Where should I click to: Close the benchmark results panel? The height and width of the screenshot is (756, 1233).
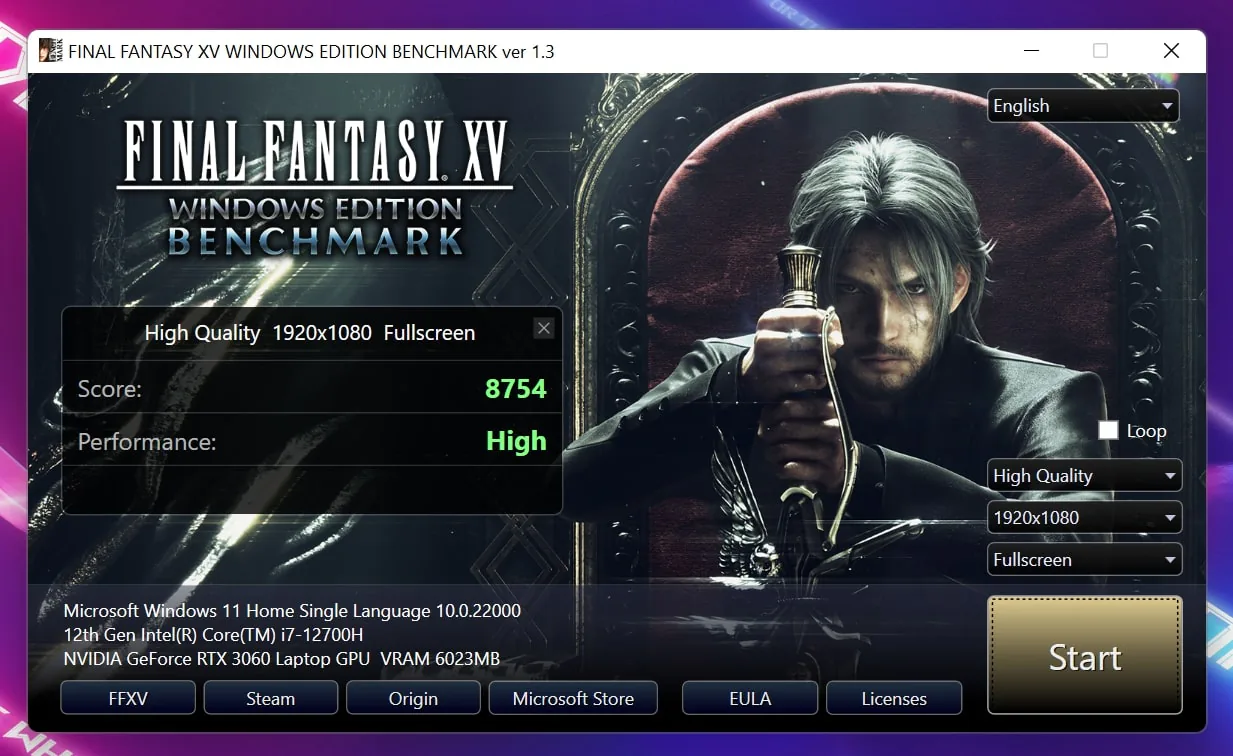tap(544, 328)
